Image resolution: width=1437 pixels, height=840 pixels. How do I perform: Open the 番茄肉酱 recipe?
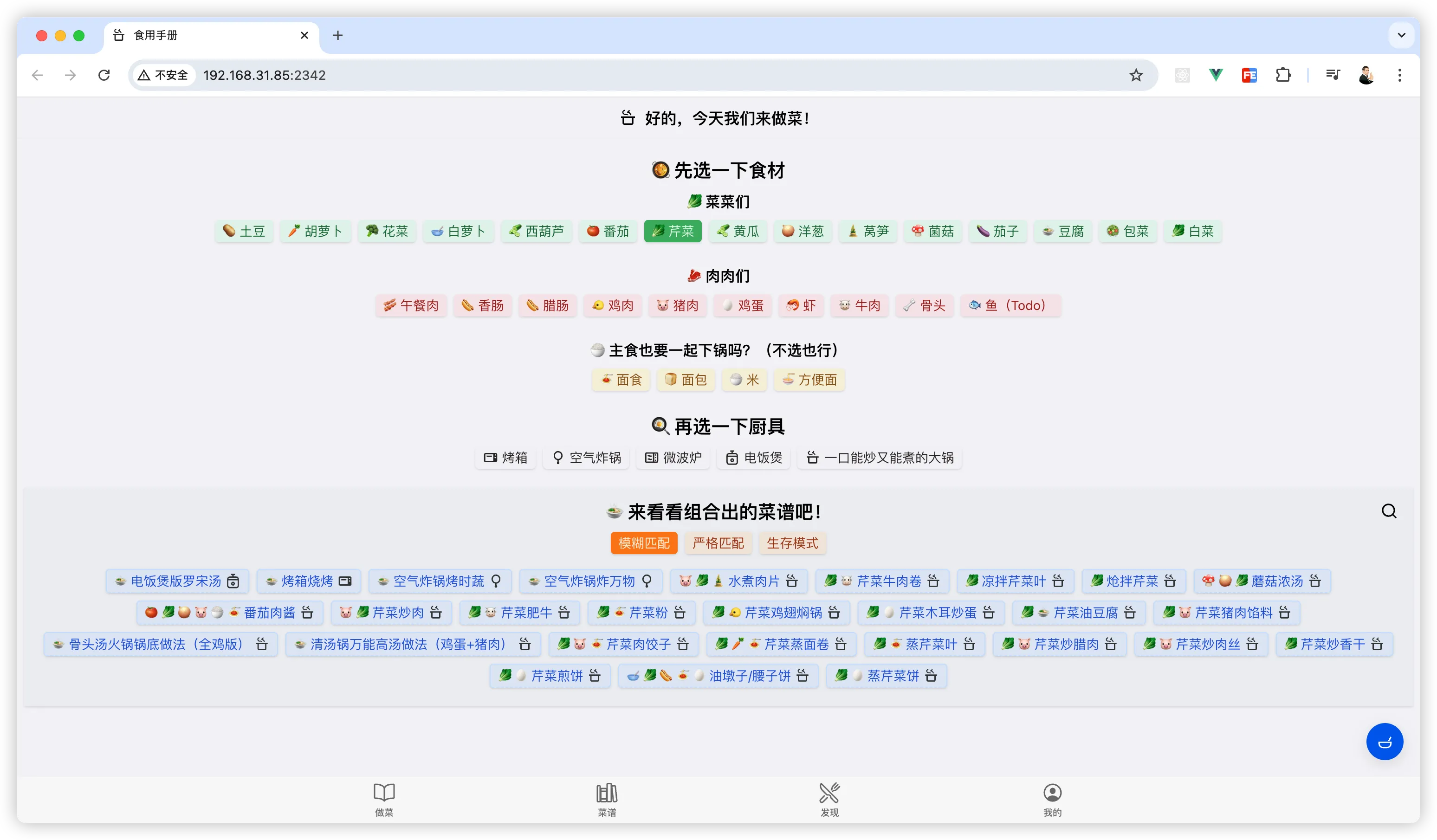pyautogui.click(x=230, y=613)
